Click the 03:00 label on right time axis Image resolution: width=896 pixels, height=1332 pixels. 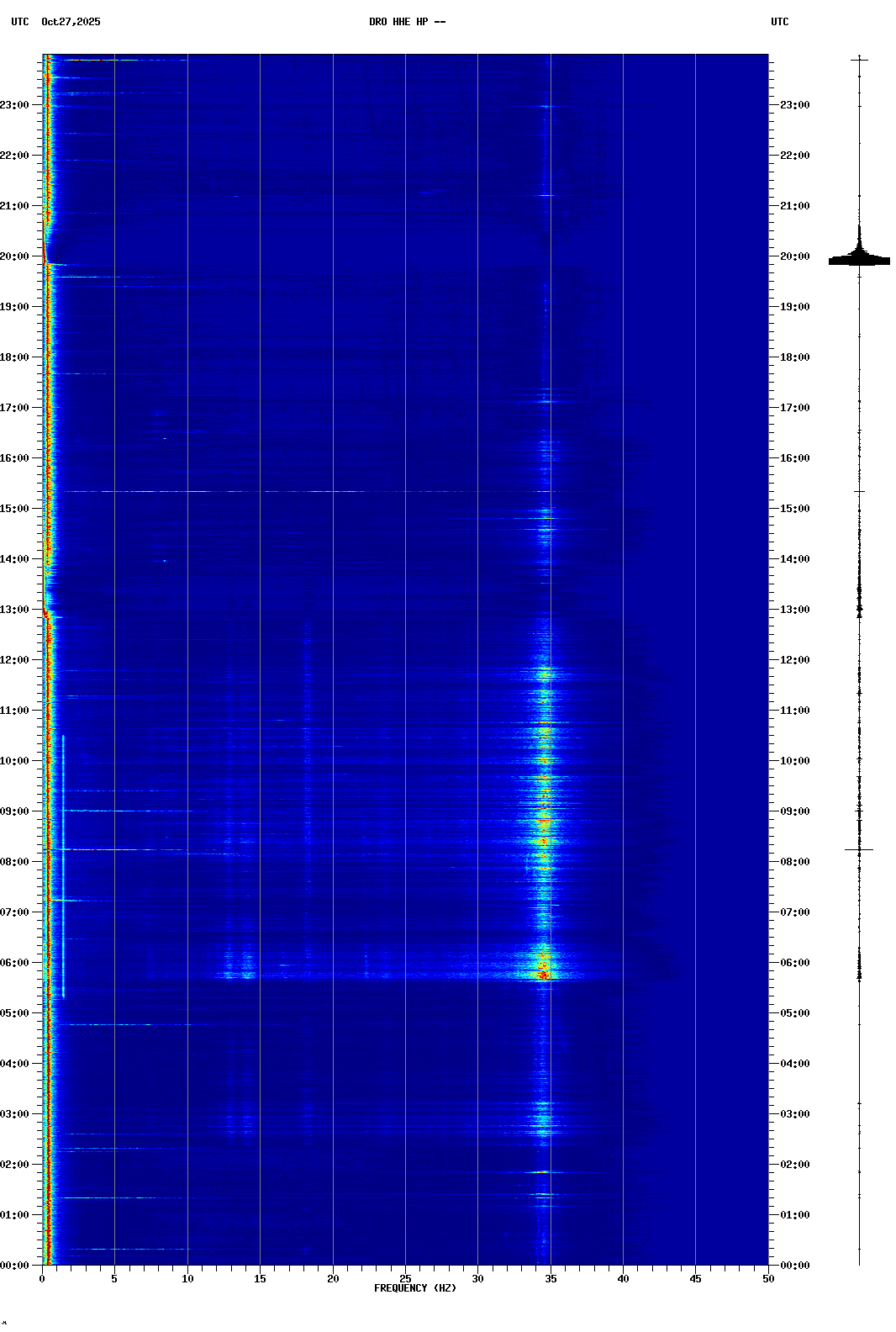pyautogui.click(x=794, y=1114)
